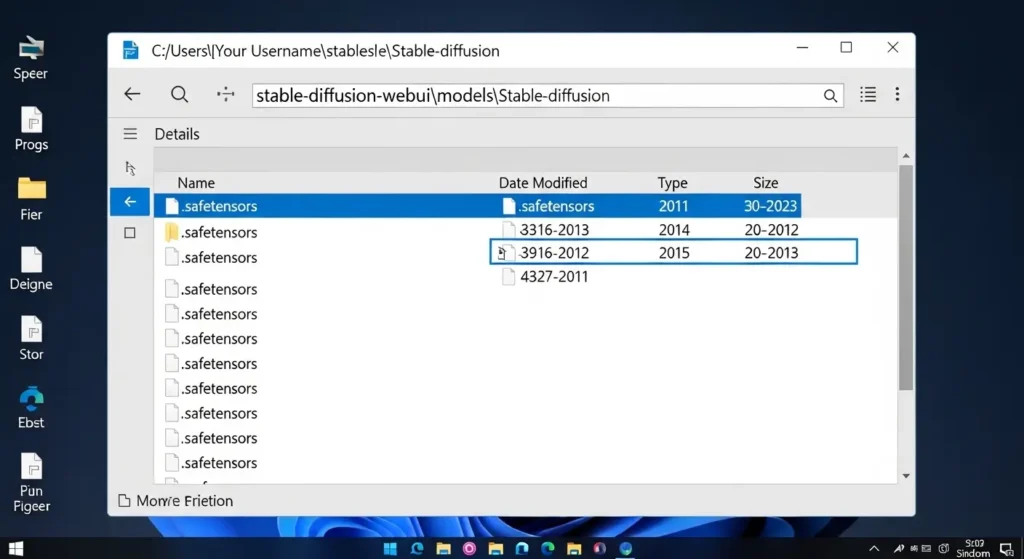The height and width of the screenshot is (559, 1024).
Task: Click the 2011 Type cell
Action: (673, 206)
